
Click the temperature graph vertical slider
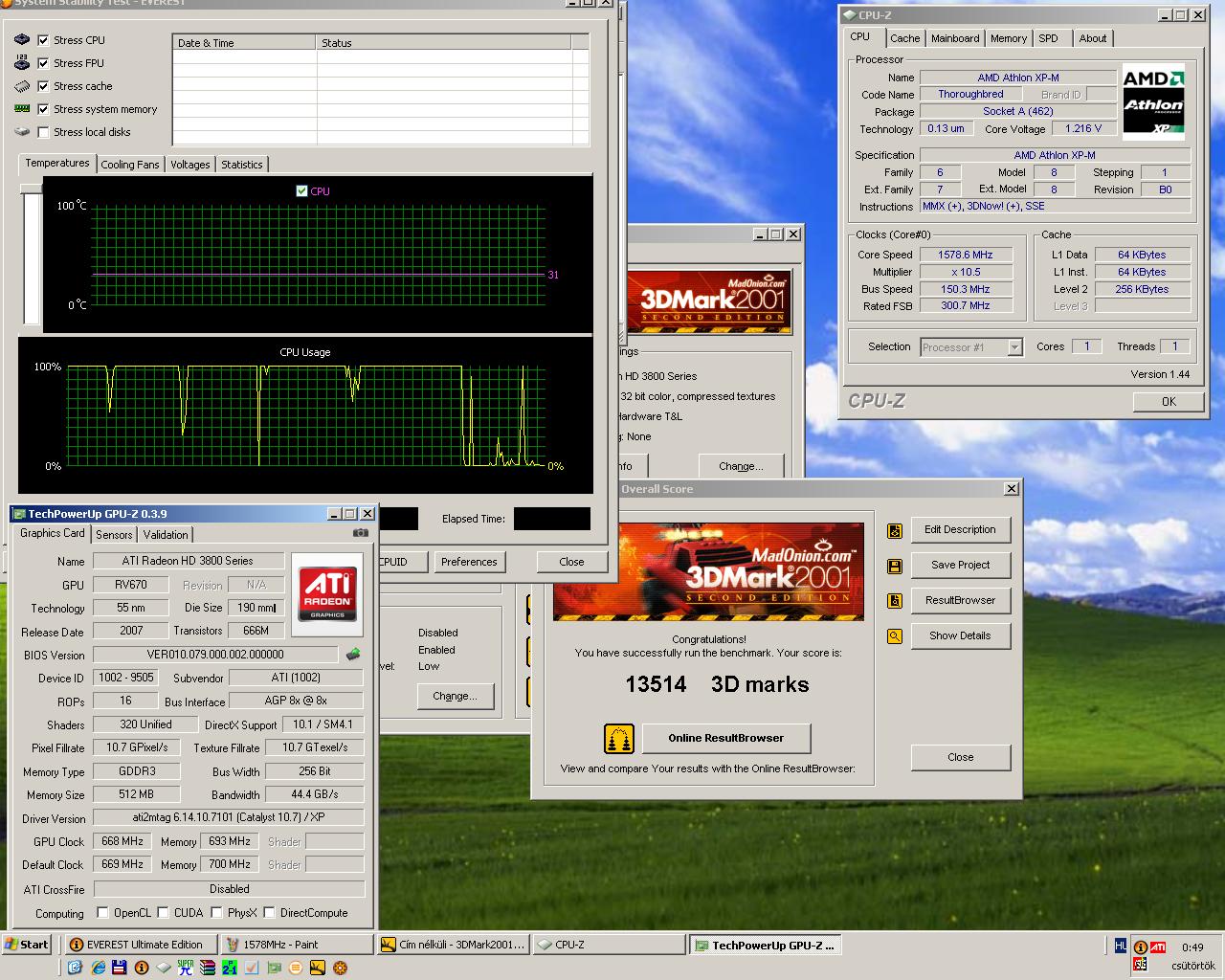[32, 256]
